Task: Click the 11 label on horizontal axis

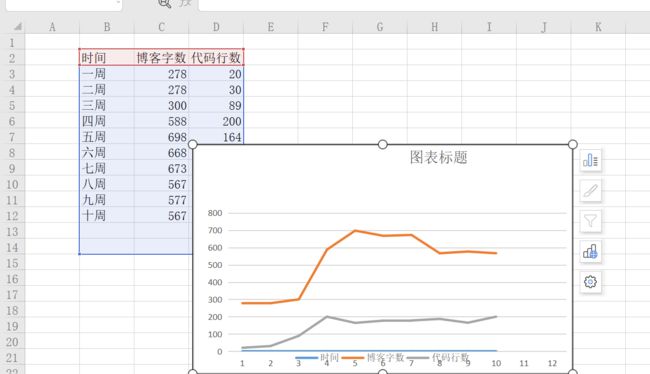Action: [524, 363]
